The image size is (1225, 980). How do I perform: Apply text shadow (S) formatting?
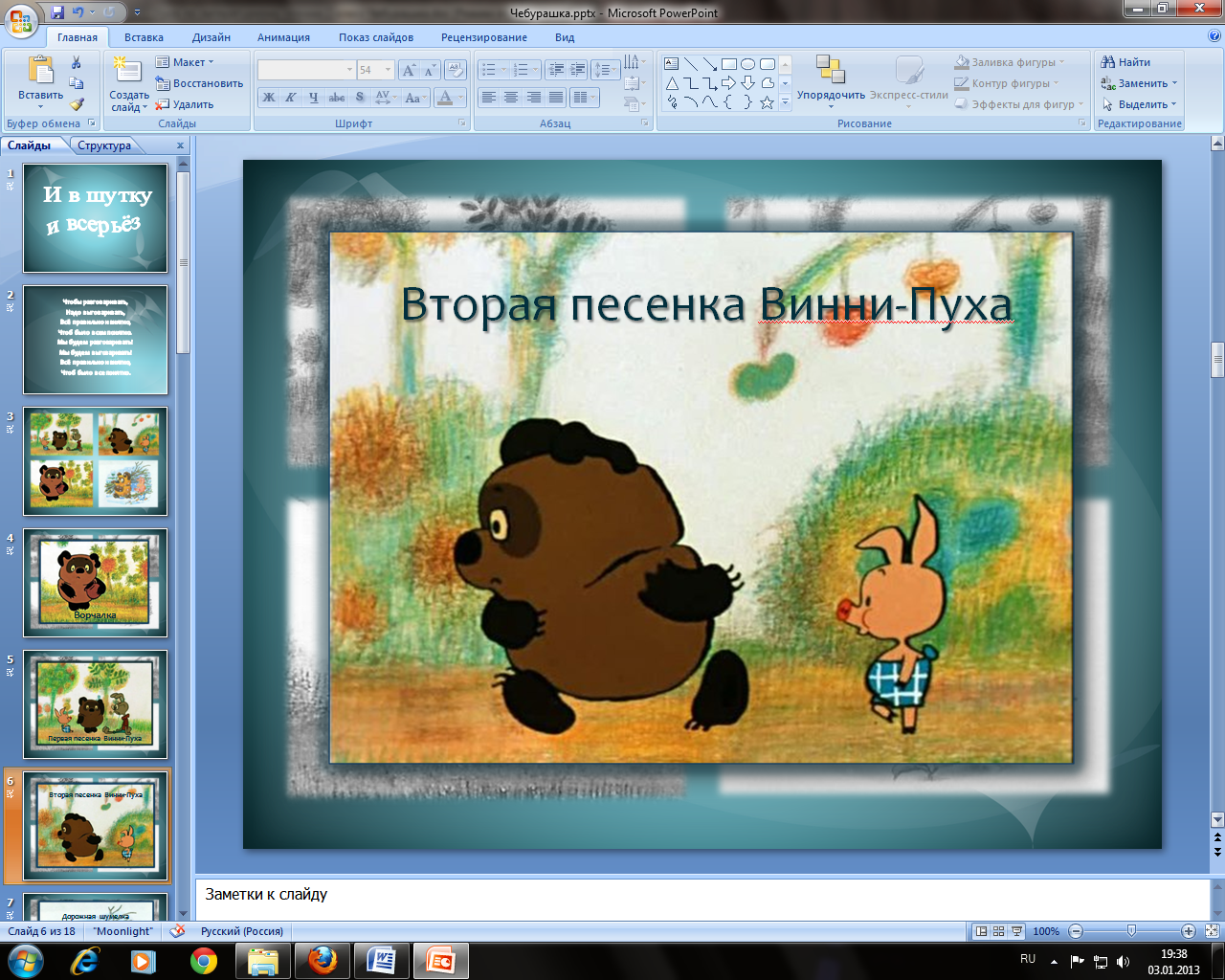(360, 98)
